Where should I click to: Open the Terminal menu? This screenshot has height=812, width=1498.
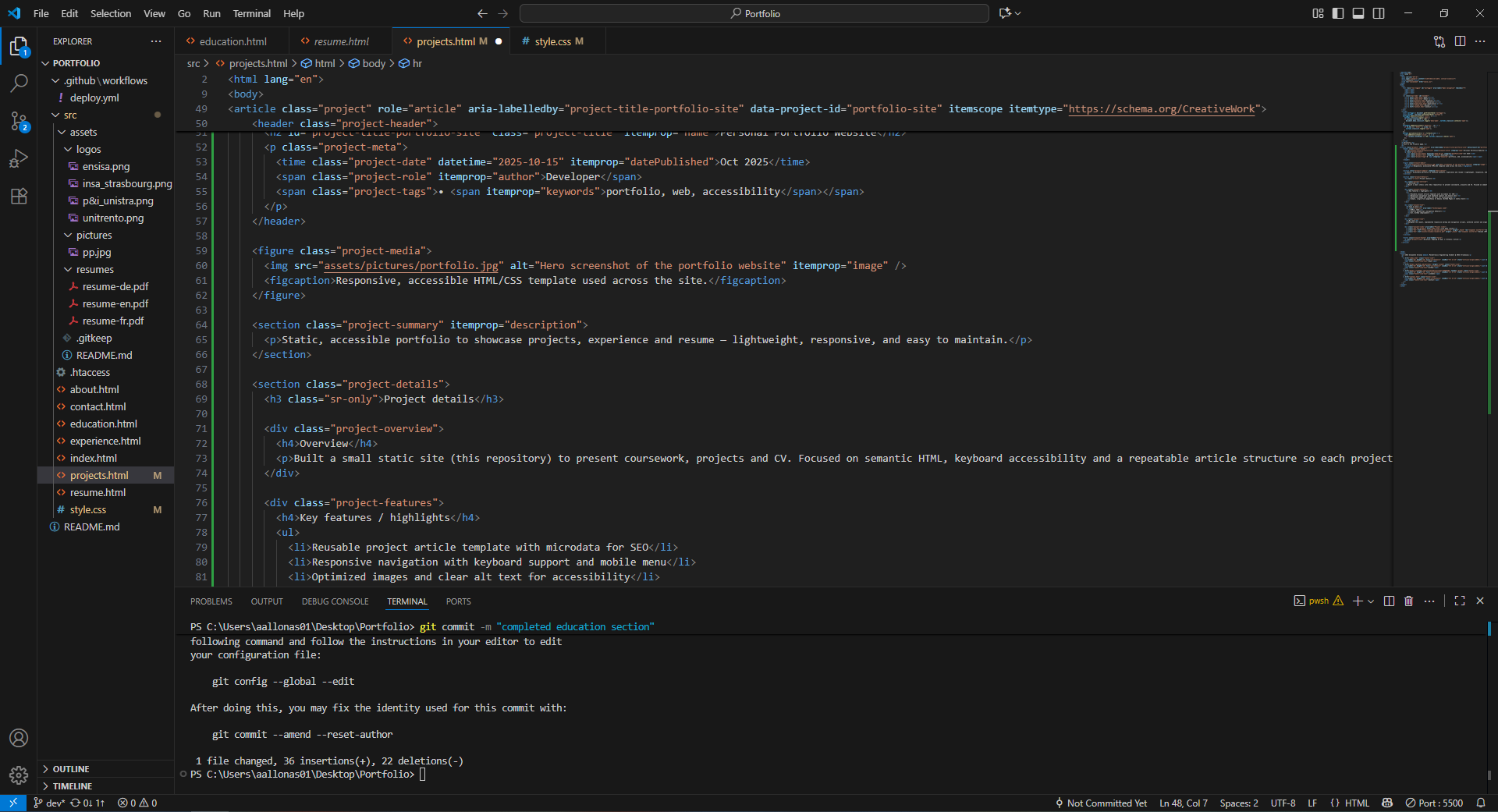tap(251, 13)
